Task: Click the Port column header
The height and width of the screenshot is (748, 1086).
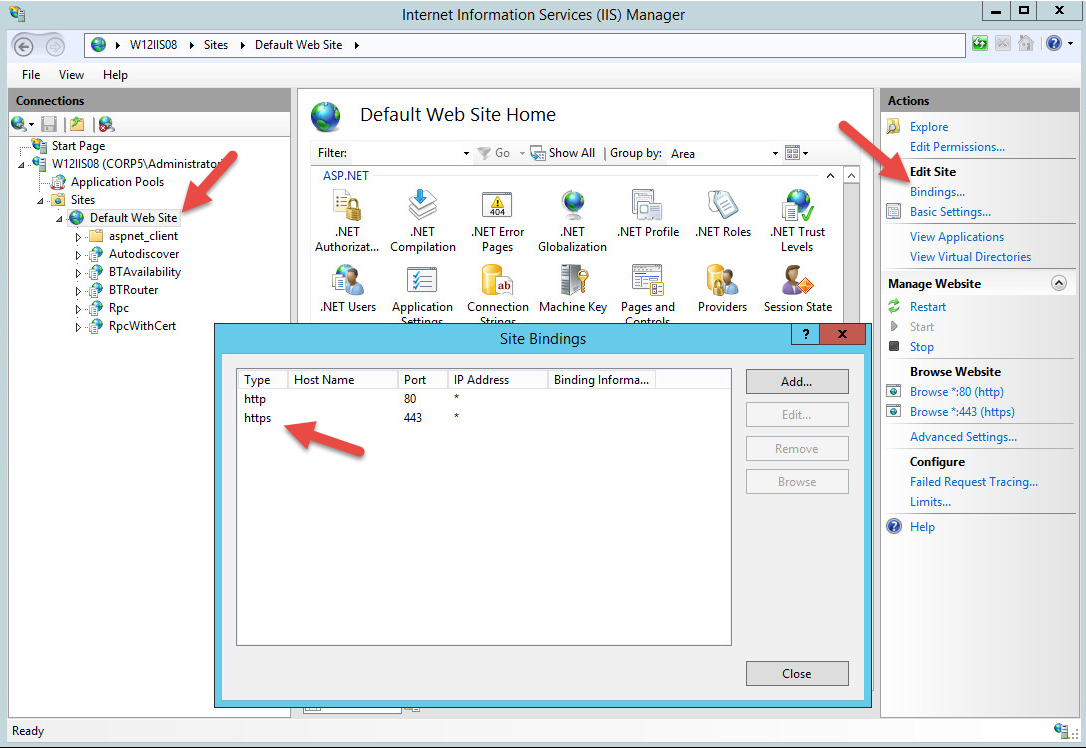Action: click(422, 380)
